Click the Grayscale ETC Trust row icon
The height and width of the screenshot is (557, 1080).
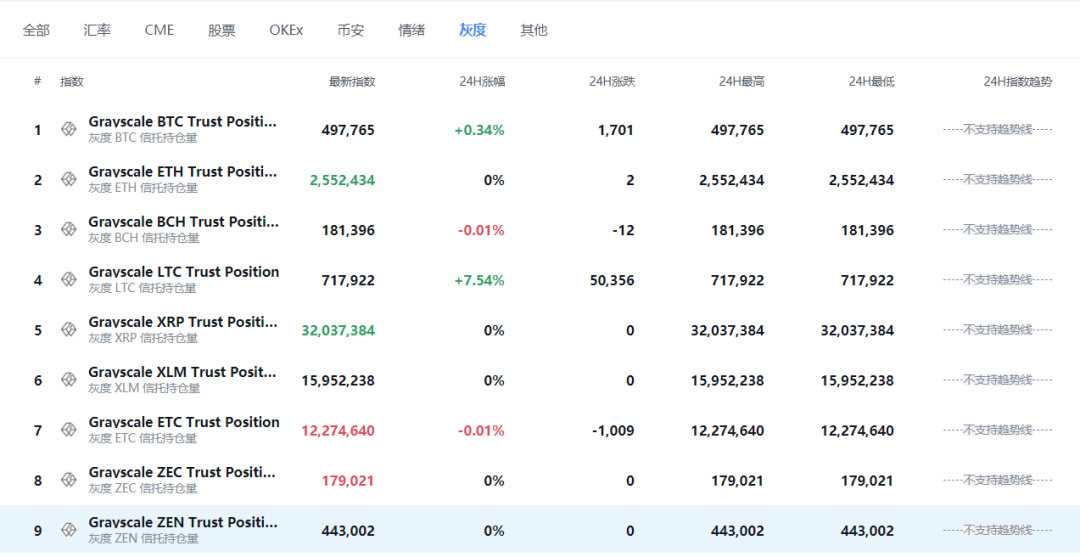[69, 430]
